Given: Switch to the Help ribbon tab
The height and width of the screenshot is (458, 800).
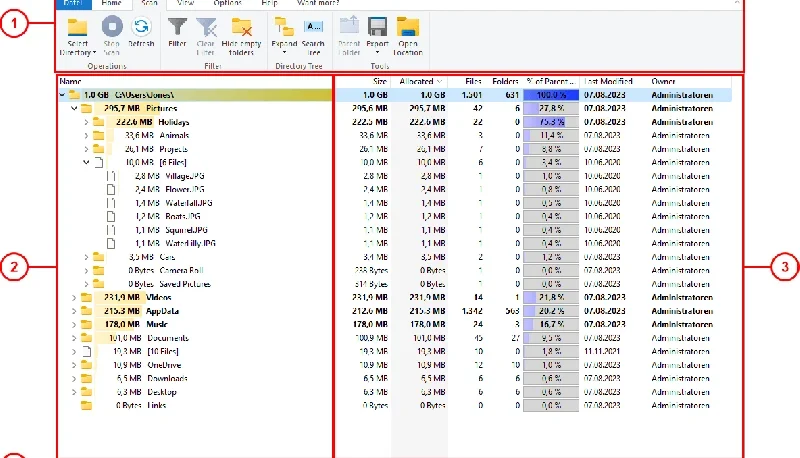Looking at the screenshot, I should 269,3.
